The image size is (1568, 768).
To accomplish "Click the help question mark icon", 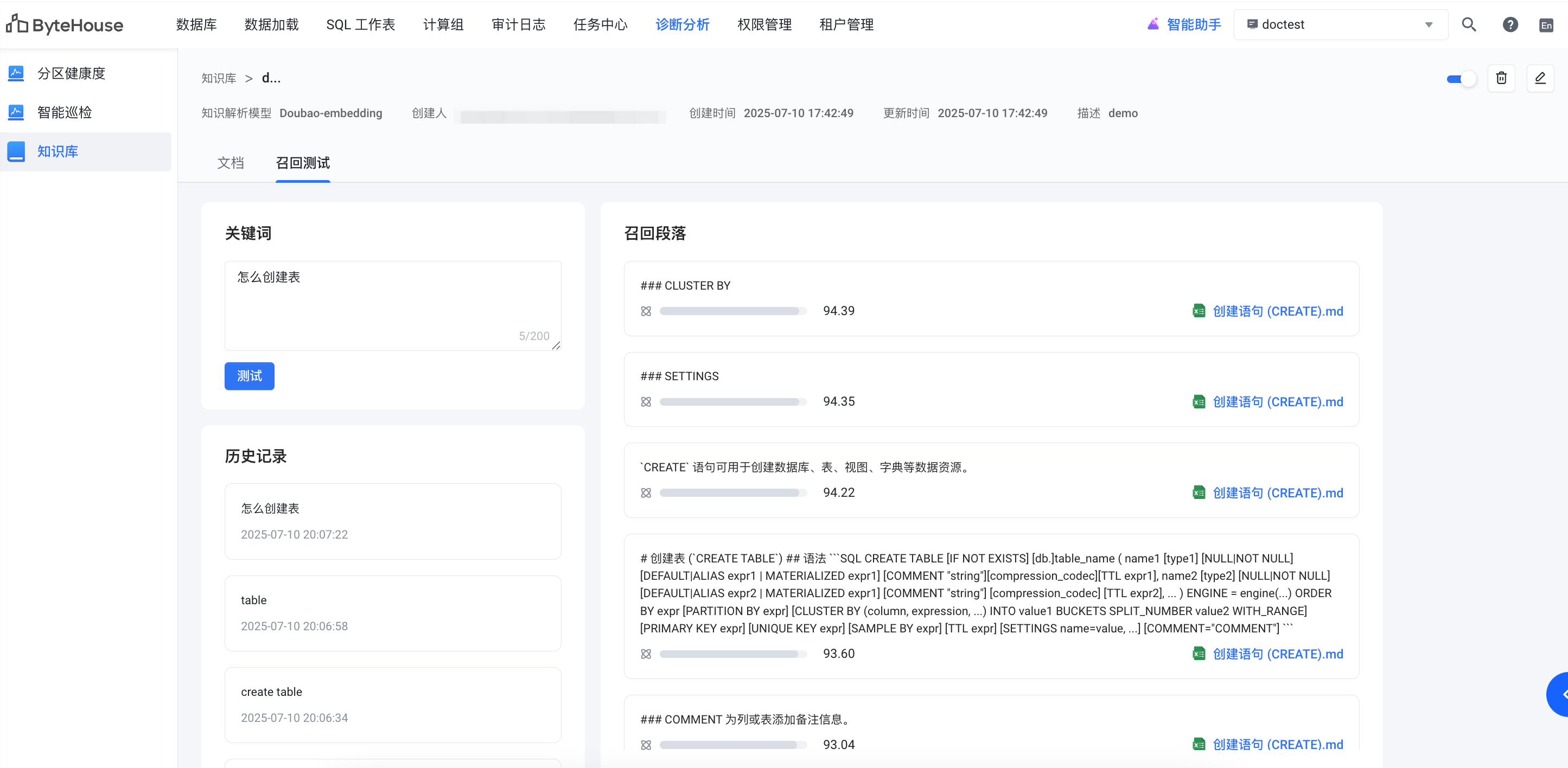I will 1509,25.
